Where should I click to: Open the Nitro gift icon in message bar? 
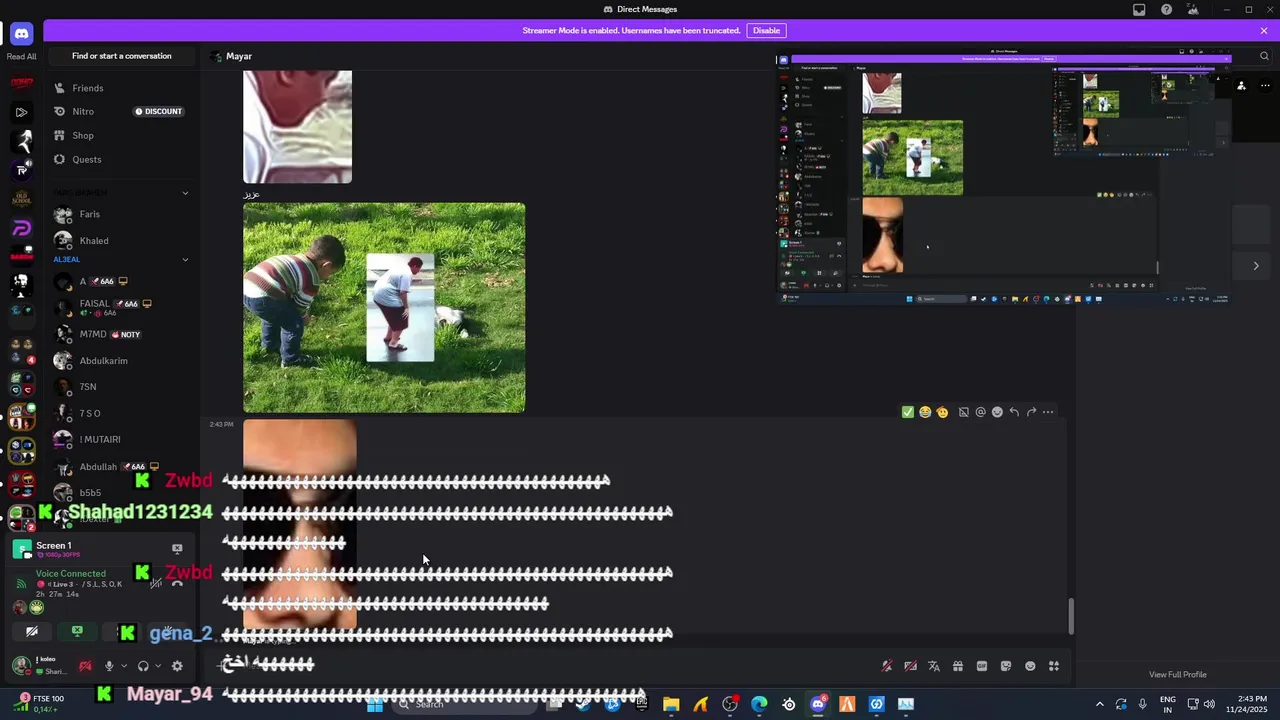[x=958, y=666]
